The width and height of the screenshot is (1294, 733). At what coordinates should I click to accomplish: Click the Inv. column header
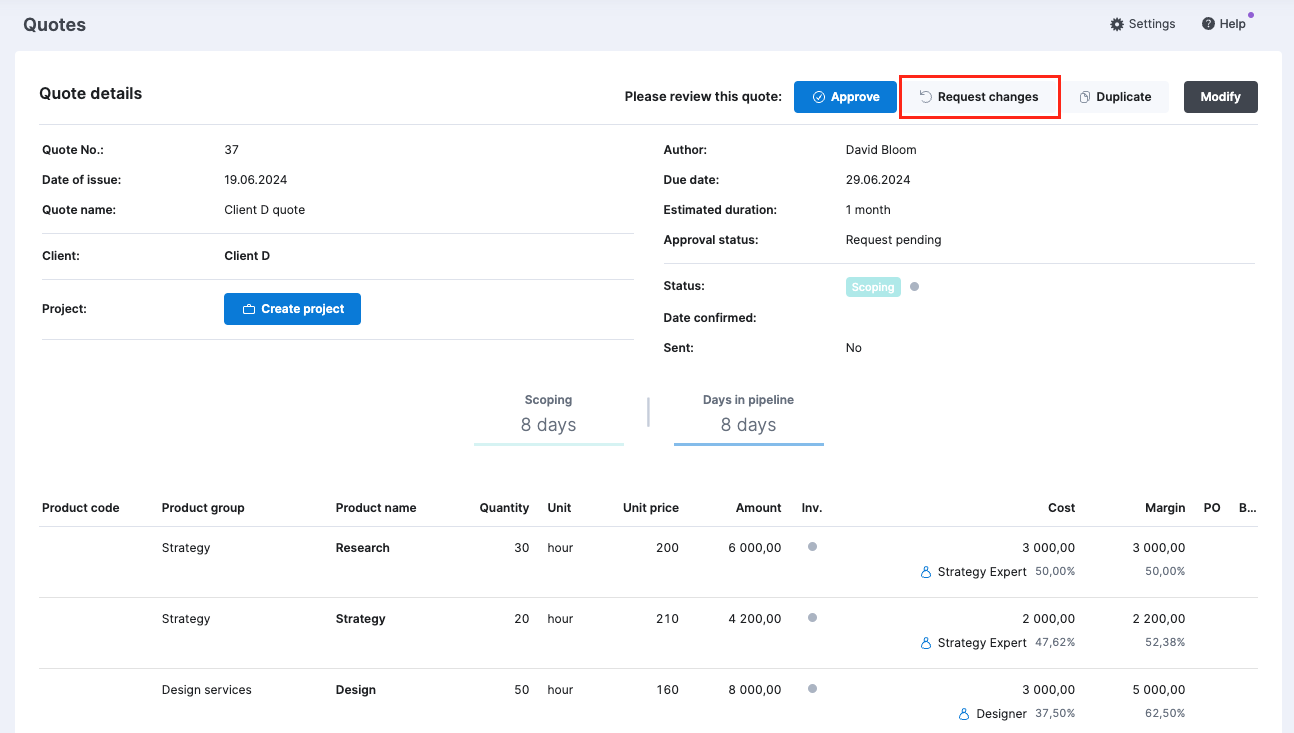click(812, 508)
